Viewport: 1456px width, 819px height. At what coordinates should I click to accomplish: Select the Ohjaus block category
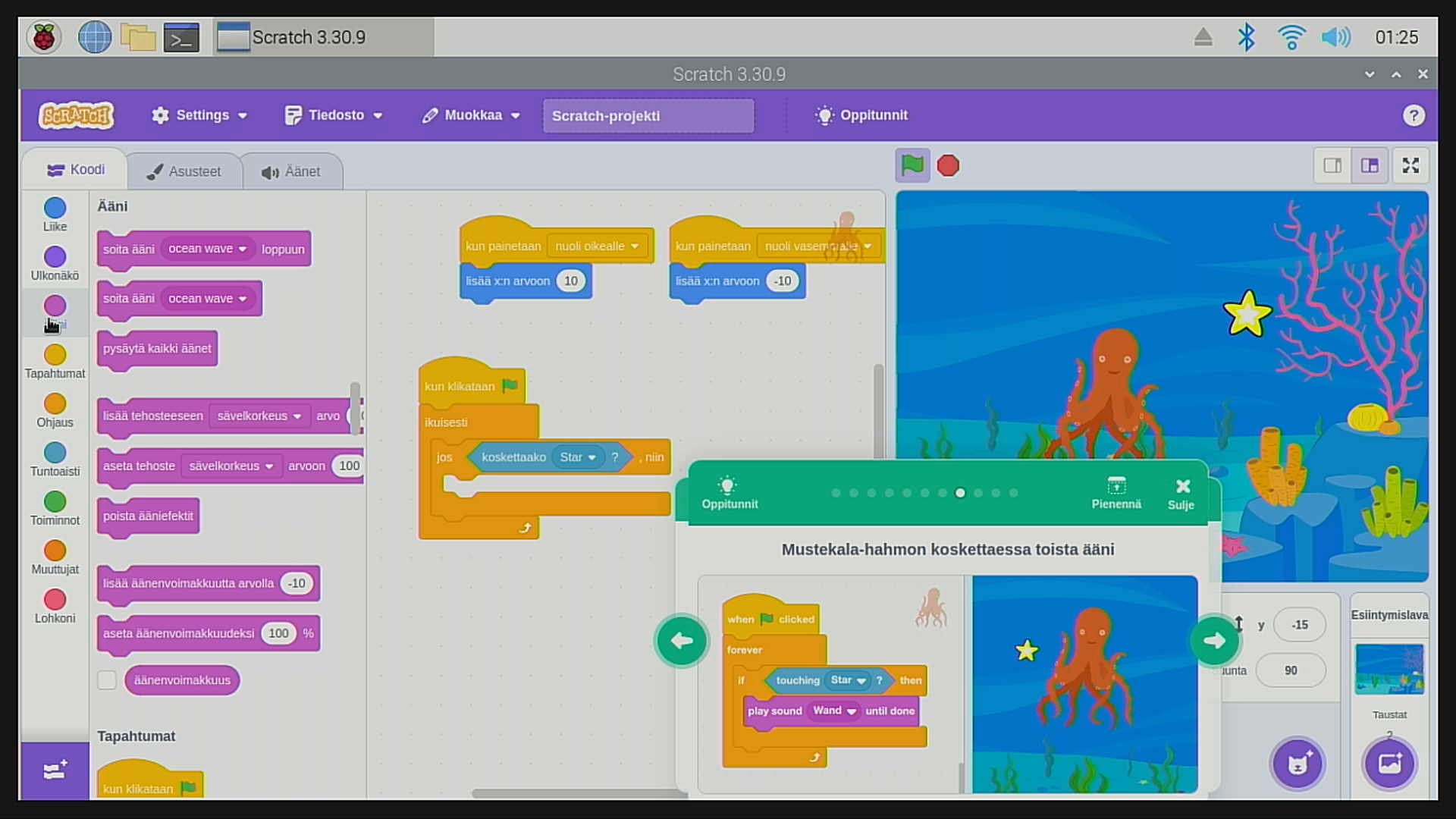tap(55, 411)
